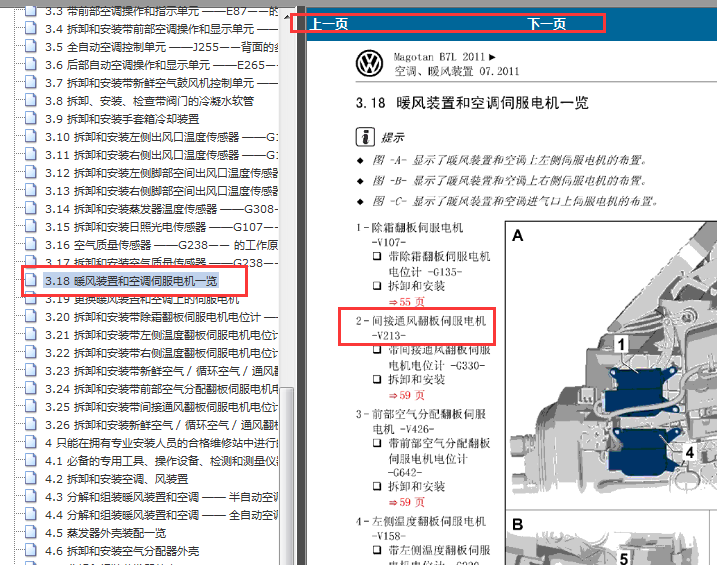Click page icon beside section 3.24
Viewport: 717px width, 565px height.
pos(31,388)
